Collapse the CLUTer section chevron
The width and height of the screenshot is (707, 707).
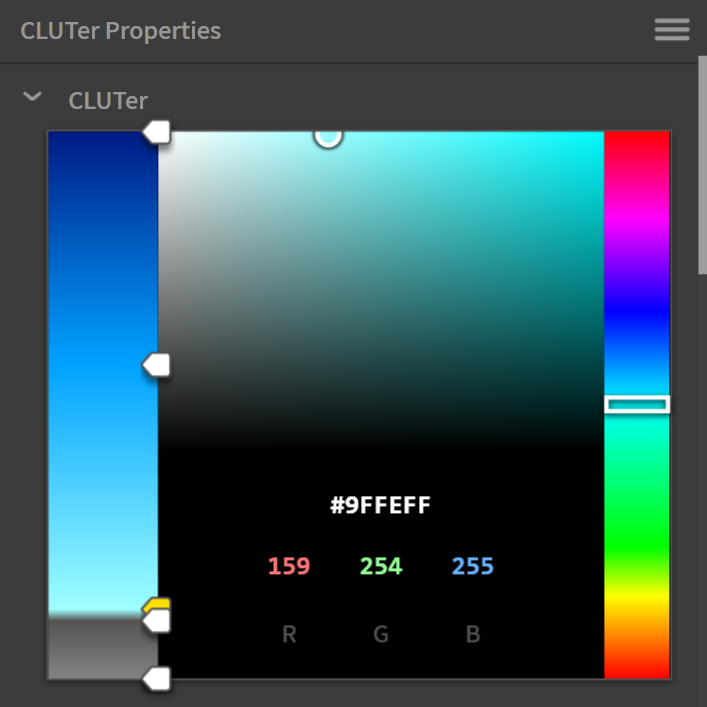pos(33,97)
